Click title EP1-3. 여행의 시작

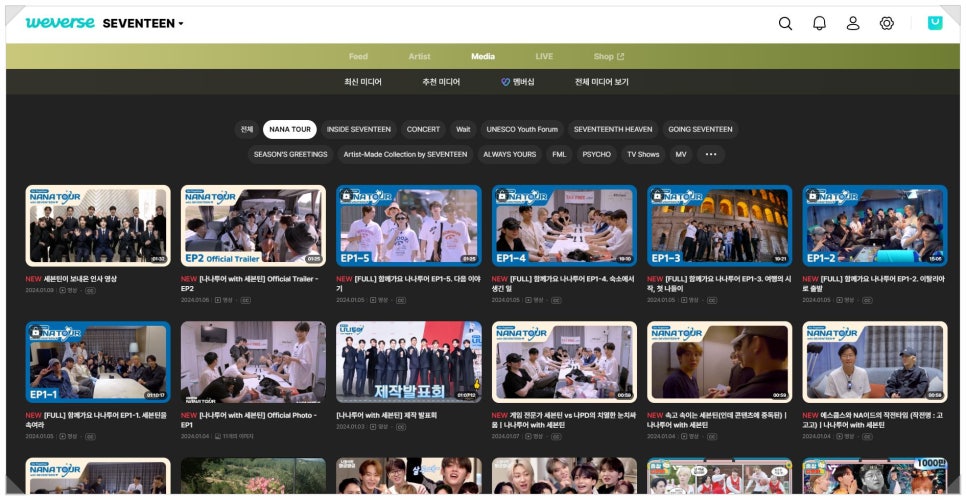click(x=719, y=283)
